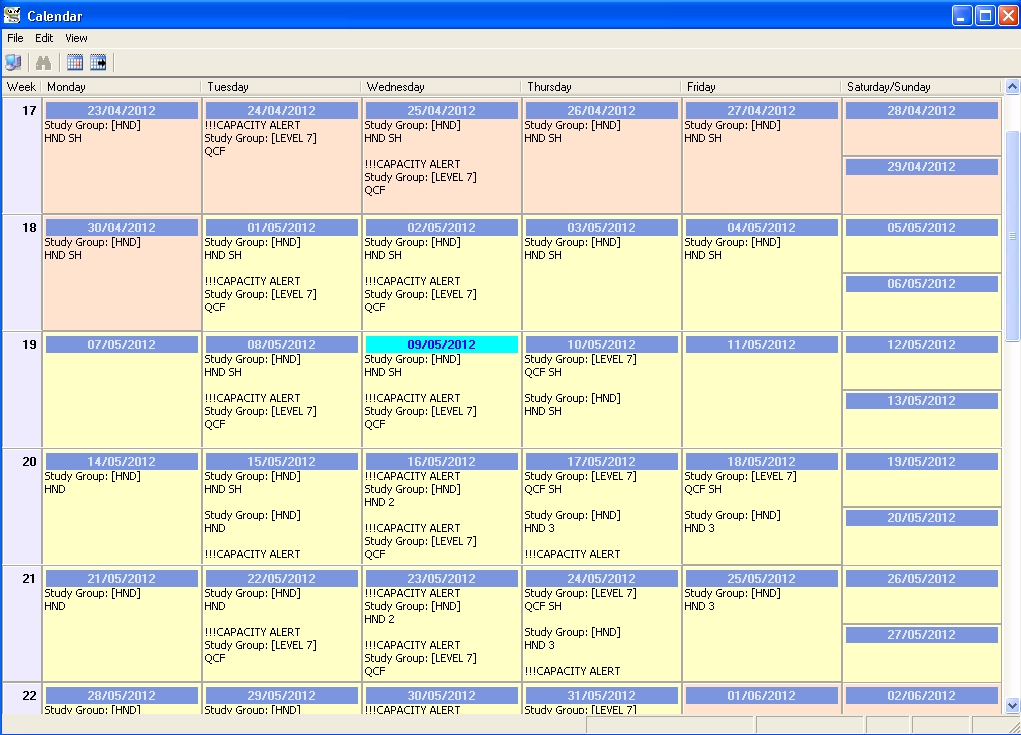The image size is (1021, 735).
Task: Click week number 18
Action: coord(29,228)
